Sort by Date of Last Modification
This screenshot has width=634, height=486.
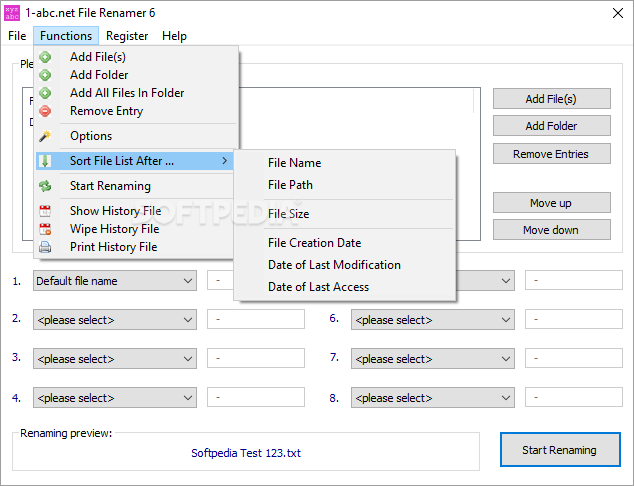[x=344, y=265]
